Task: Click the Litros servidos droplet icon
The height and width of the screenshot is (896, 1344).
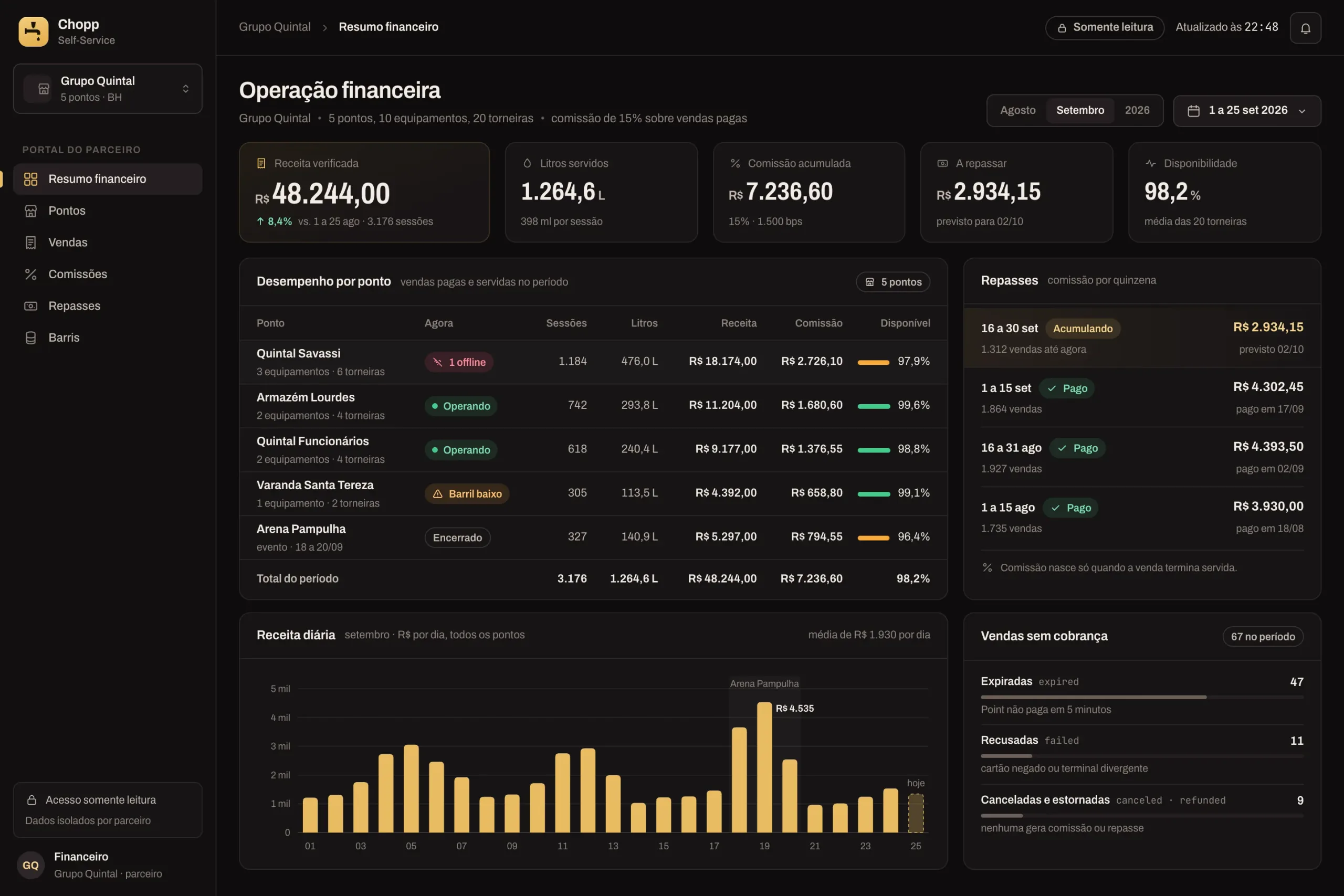Action: click(x=527, y=163)
